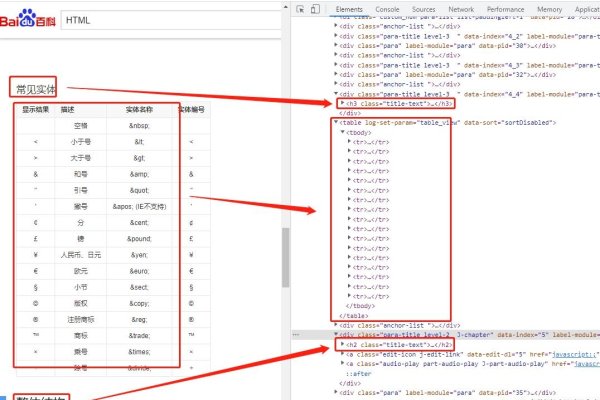Select the Performance tab

click(x=506, y=8)
